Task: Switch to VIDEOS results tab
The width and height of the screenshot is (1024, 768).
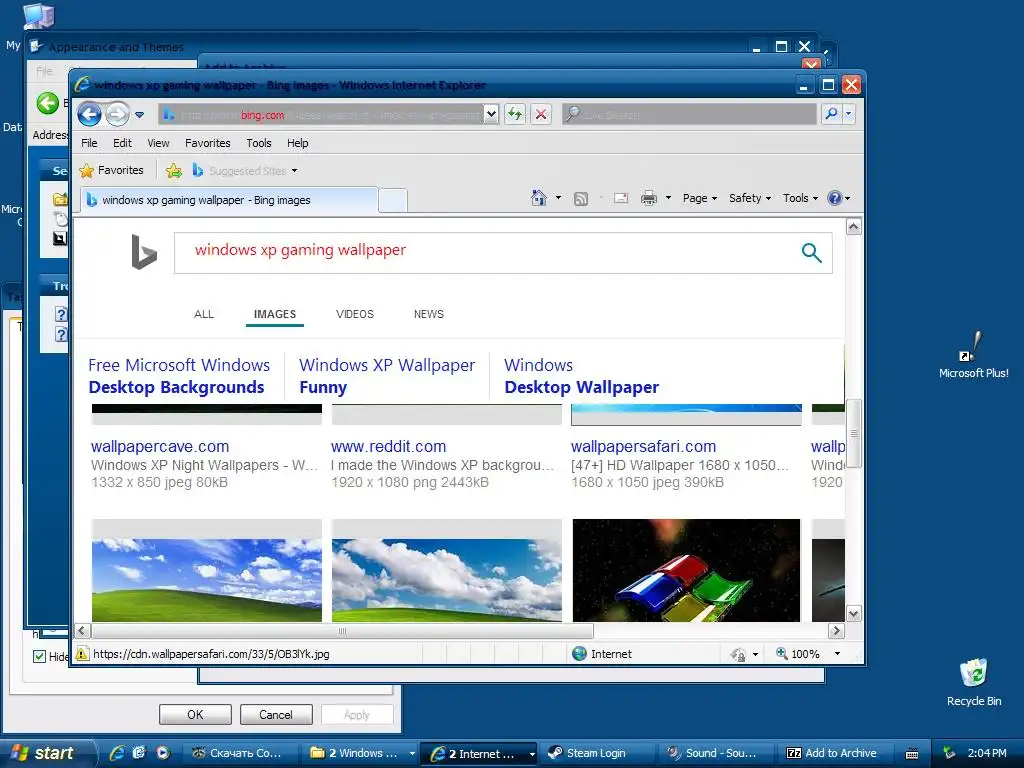Action: coord(355,314)
